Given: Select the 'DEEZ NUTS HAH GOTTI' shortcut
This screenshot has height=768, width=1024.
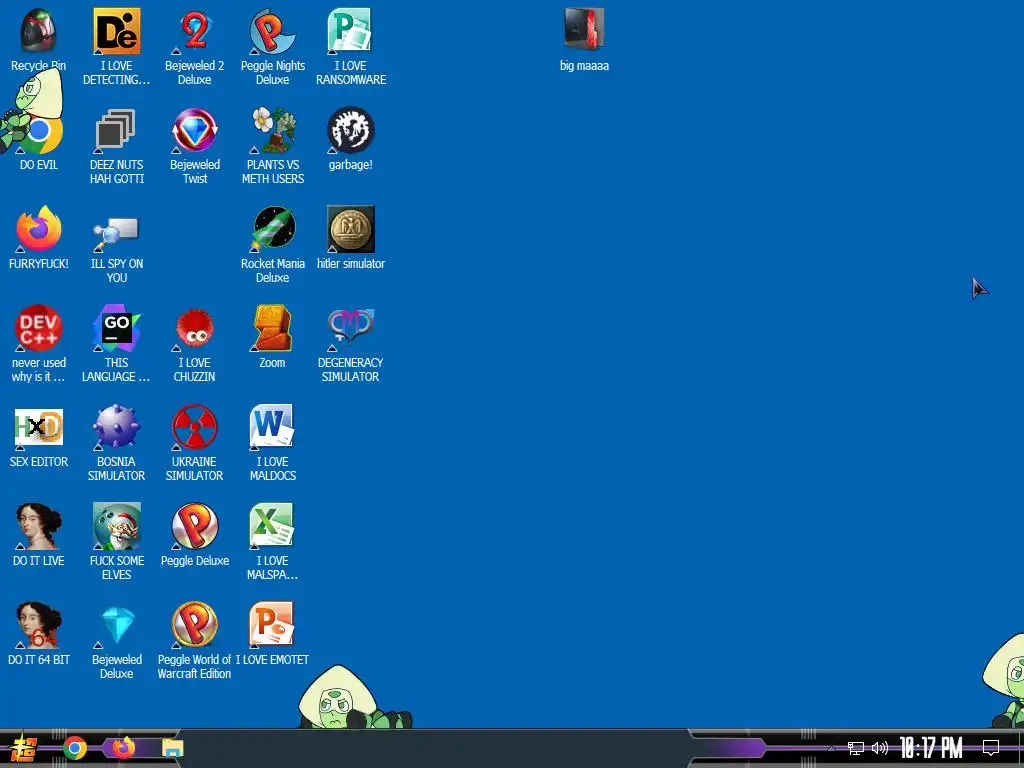Looking at the screenshot, I should (x=116, y=130).
